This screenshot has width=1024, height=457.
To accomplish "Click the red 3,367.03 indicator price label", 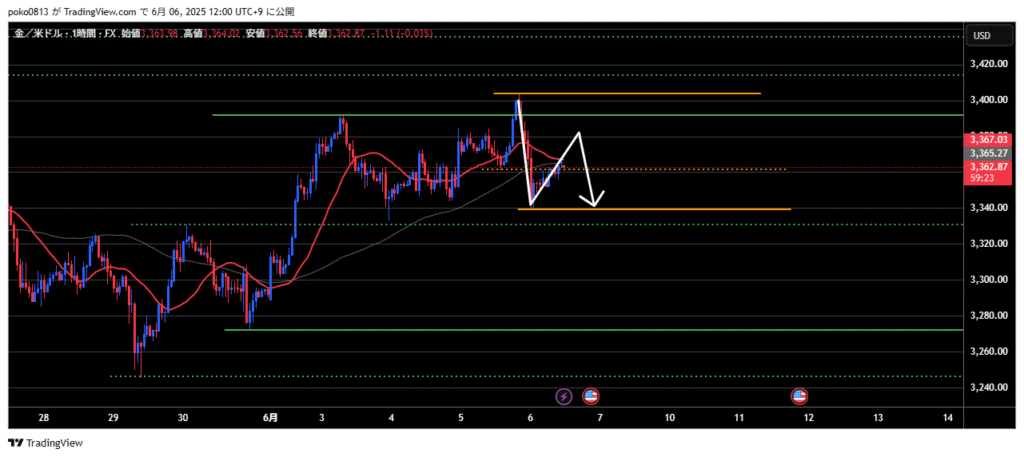I will click(987, 141).
